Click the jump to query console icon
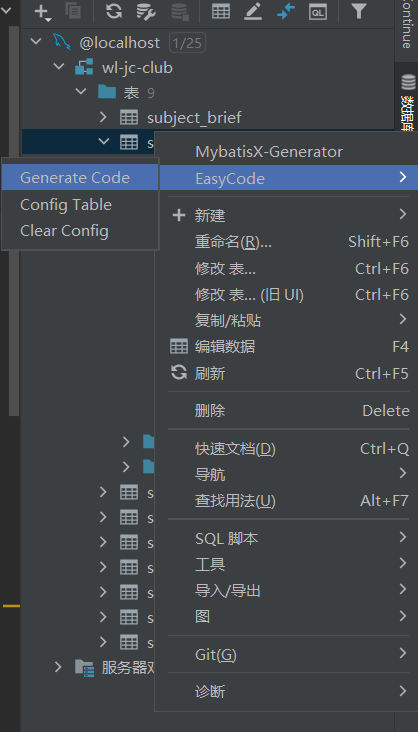This screenshot has height=732, width=418. [286, 11]
